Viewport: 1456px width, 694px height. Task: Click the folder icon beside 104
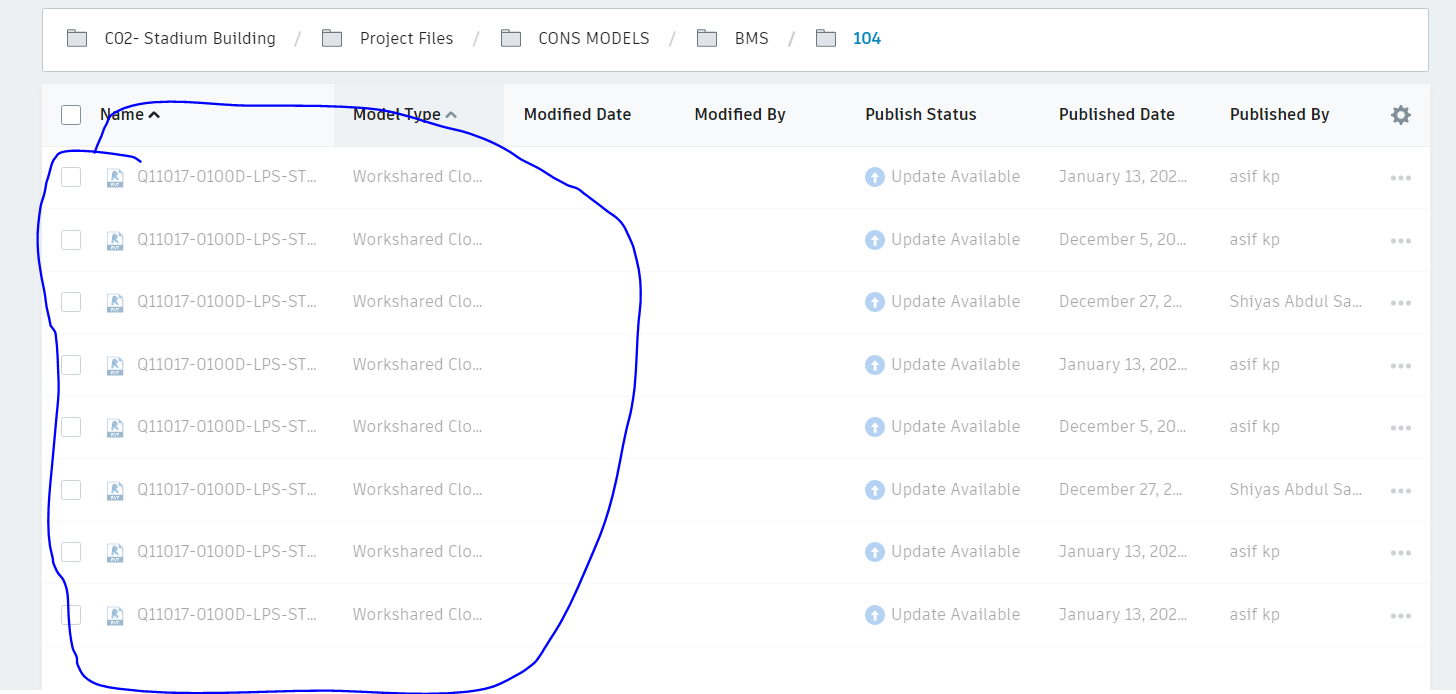pos(825,39)
